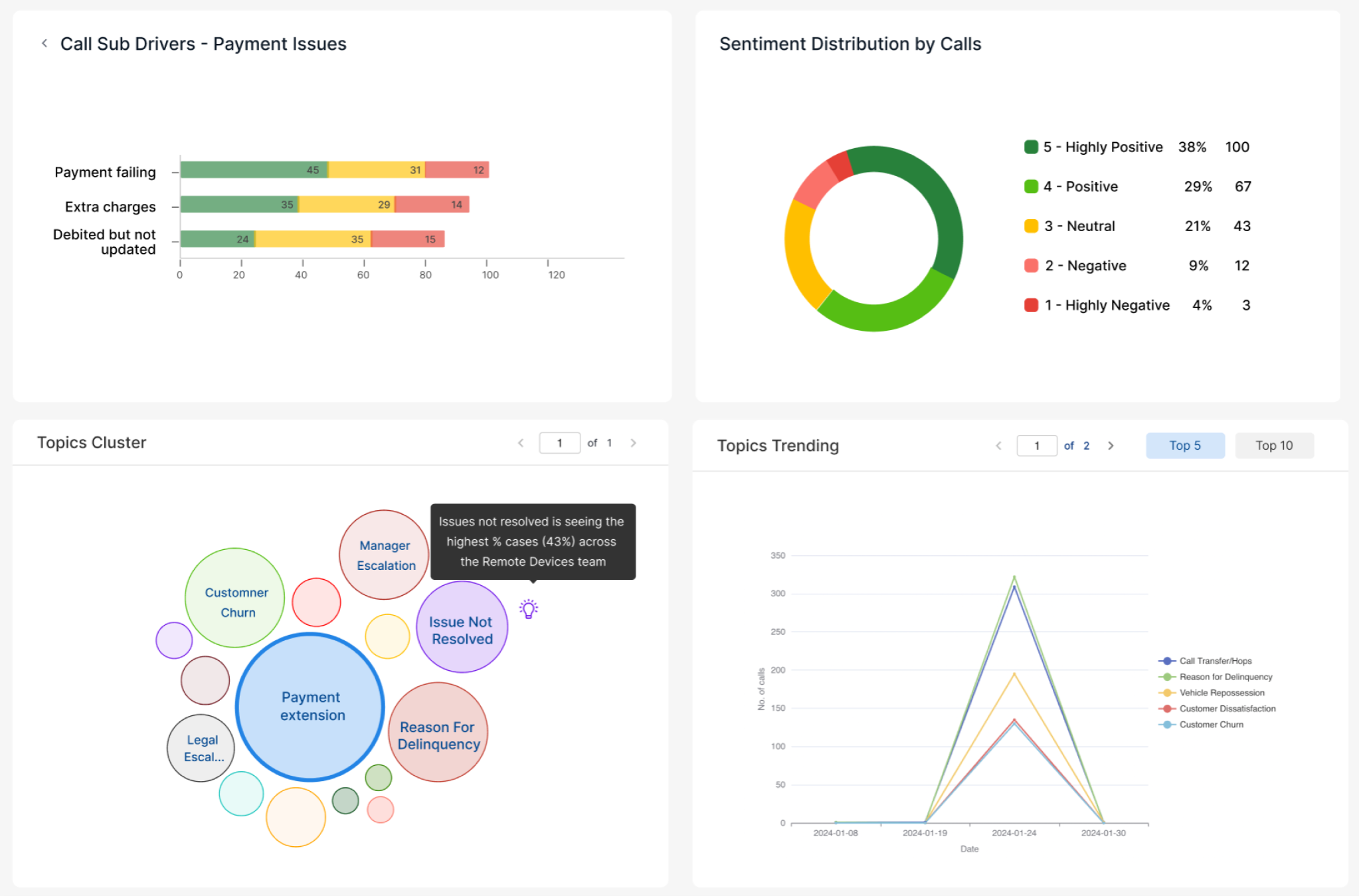The height and width of the screenshot is (896, 1359).
Task: Go to previous Topics Trending page
Action: [998, 446]
